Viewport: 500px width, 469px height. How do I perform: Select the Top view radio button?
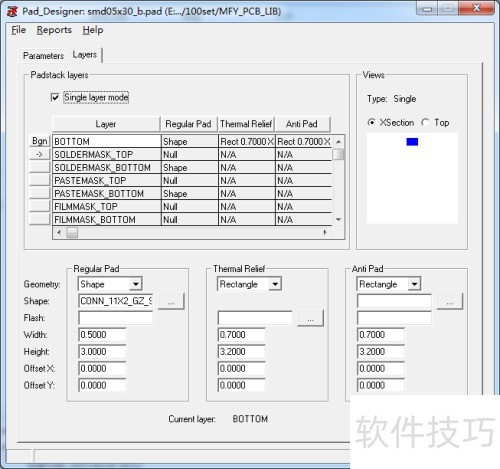pyautogui.click(x=425, y=122)
